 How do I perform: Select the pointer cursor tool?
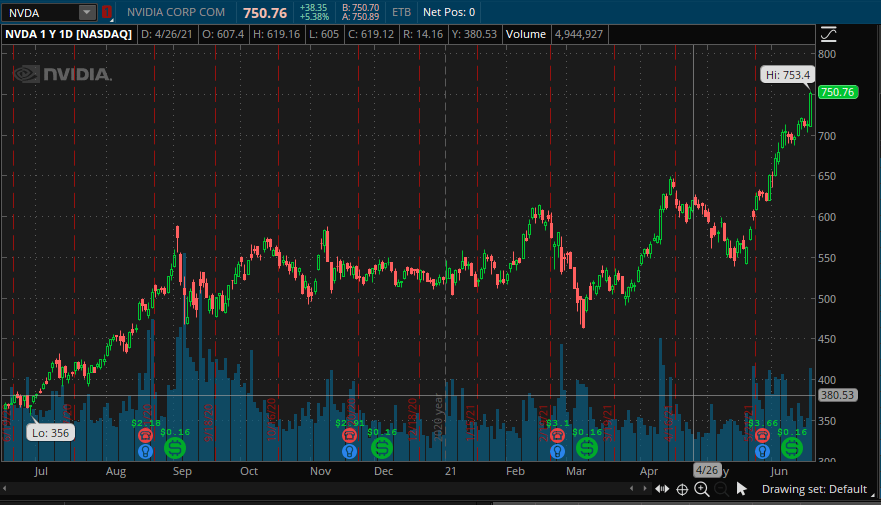click(742, 489)
